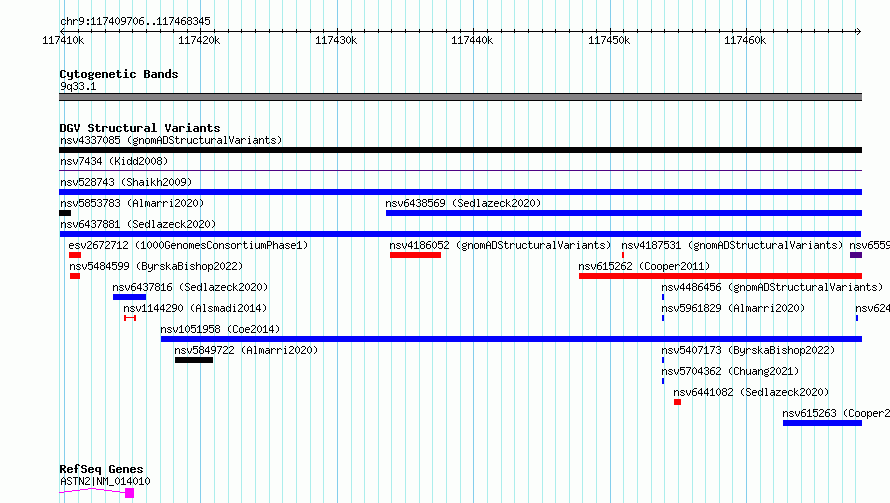Open nsv5407173 (ByrskaBishop2022) label
This screenshot has width=890, height=503.
749,350
